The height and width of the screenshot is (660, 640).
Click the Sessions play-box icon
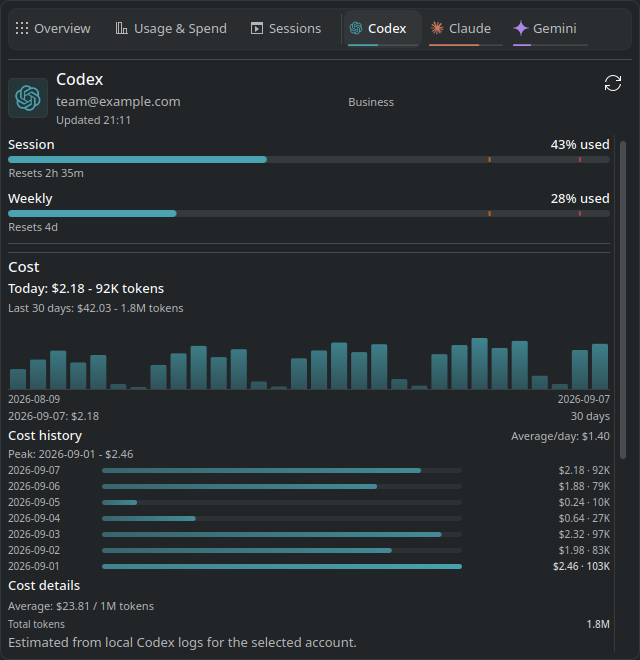tap(257, 29)
